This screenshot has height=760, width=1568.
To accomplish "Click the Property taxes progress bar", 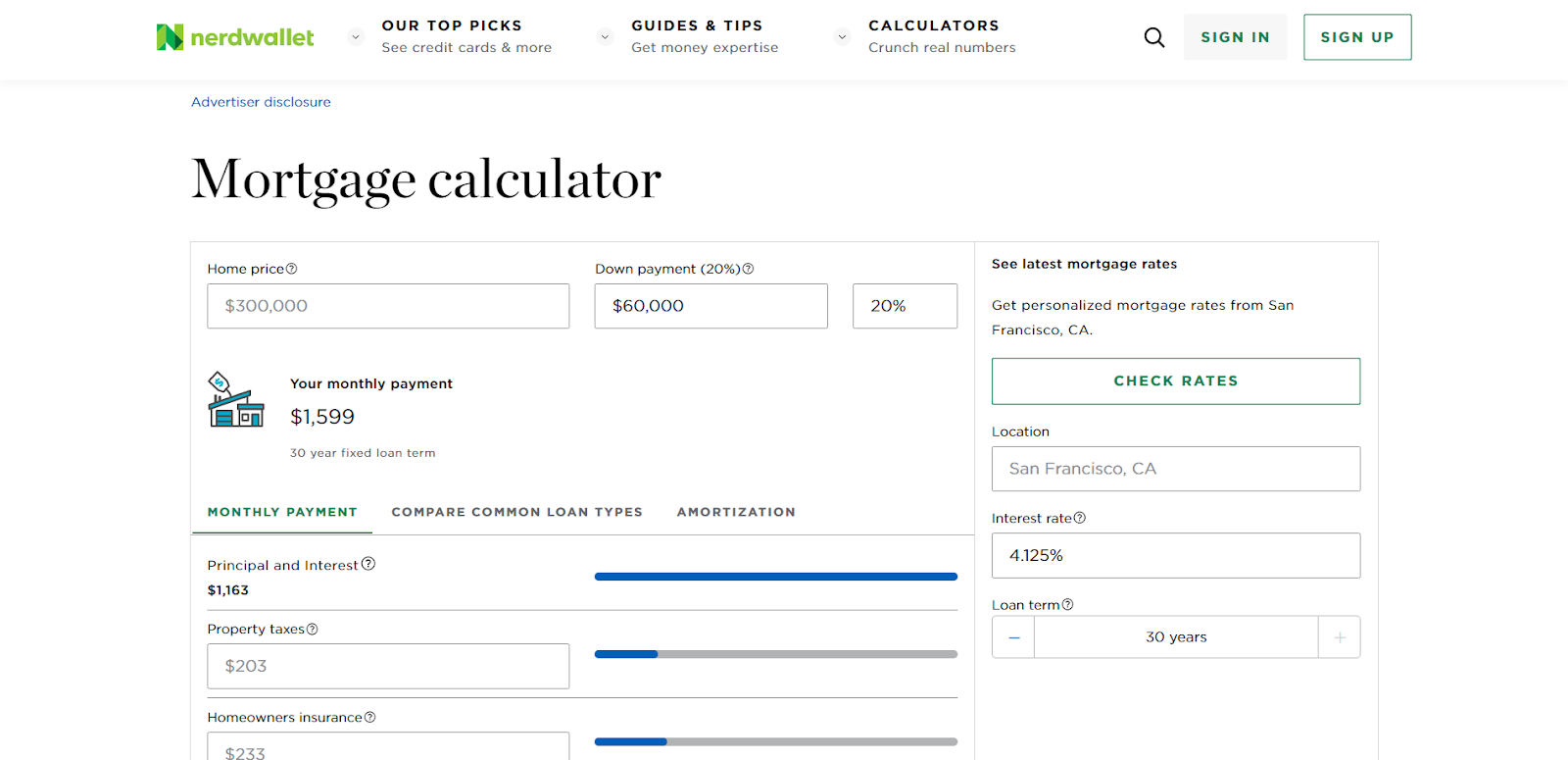I will [x=776, y=654].
